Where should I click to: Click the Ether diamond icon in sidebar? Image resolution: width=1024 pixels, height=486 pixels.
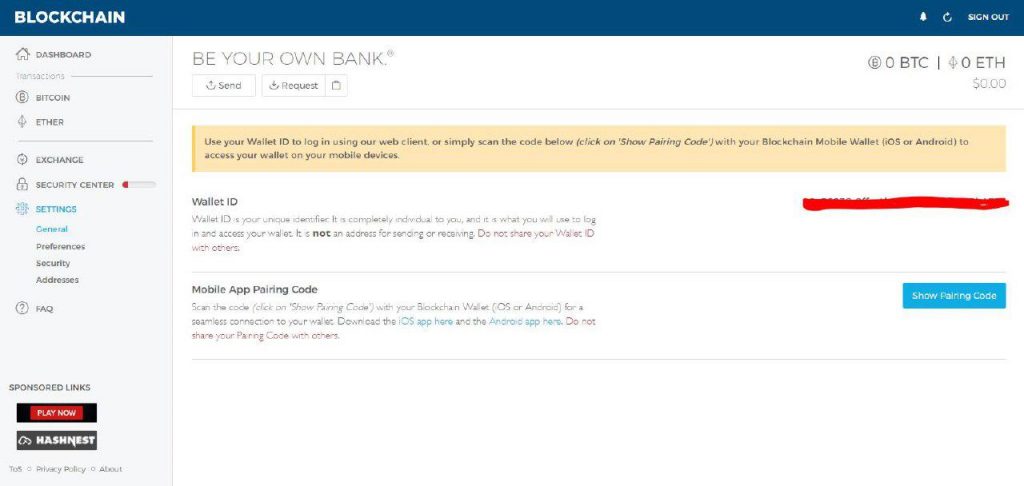(x=22, y=122)
